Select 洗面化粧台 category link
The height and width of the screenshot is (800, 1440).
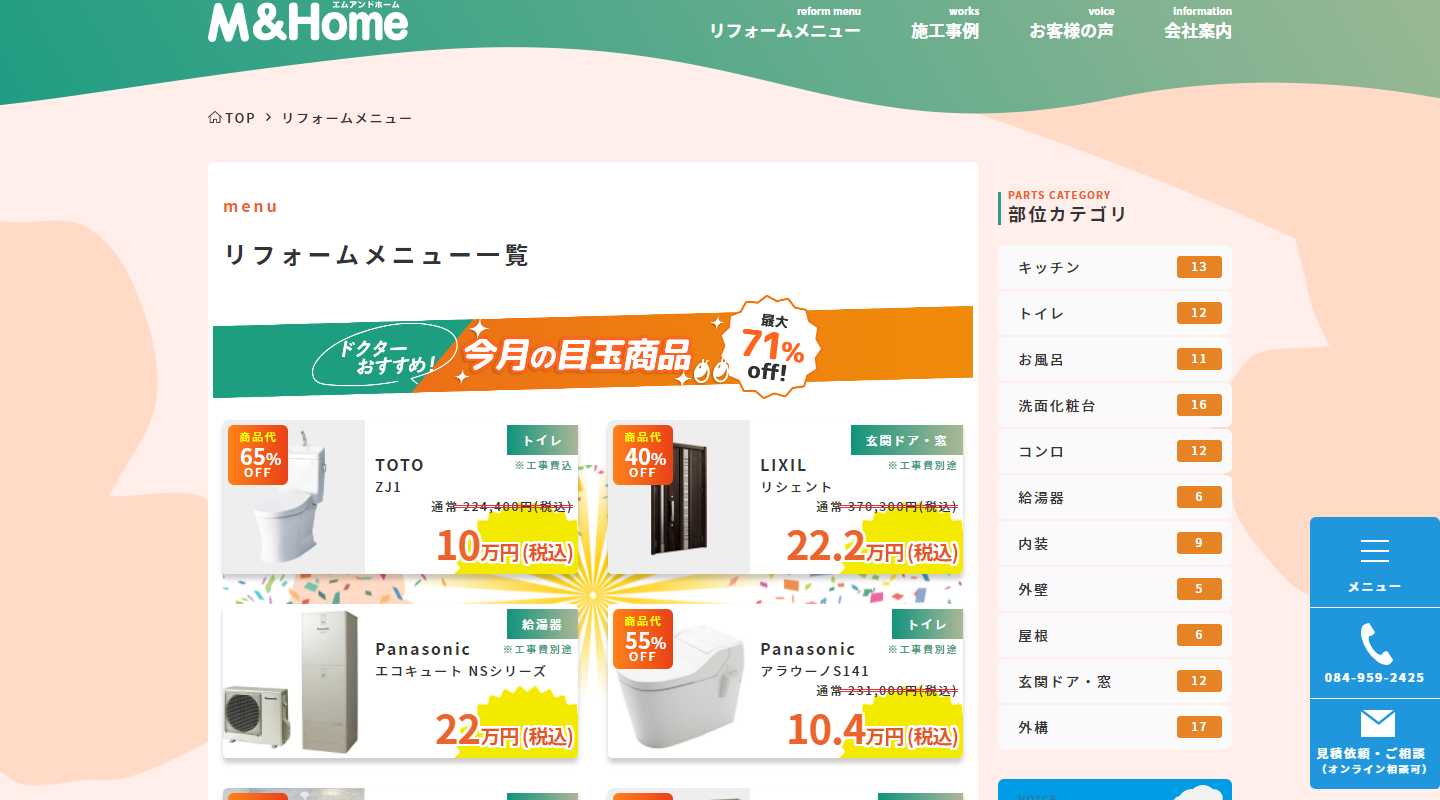pyautogui.click(x=1115, y=405)
